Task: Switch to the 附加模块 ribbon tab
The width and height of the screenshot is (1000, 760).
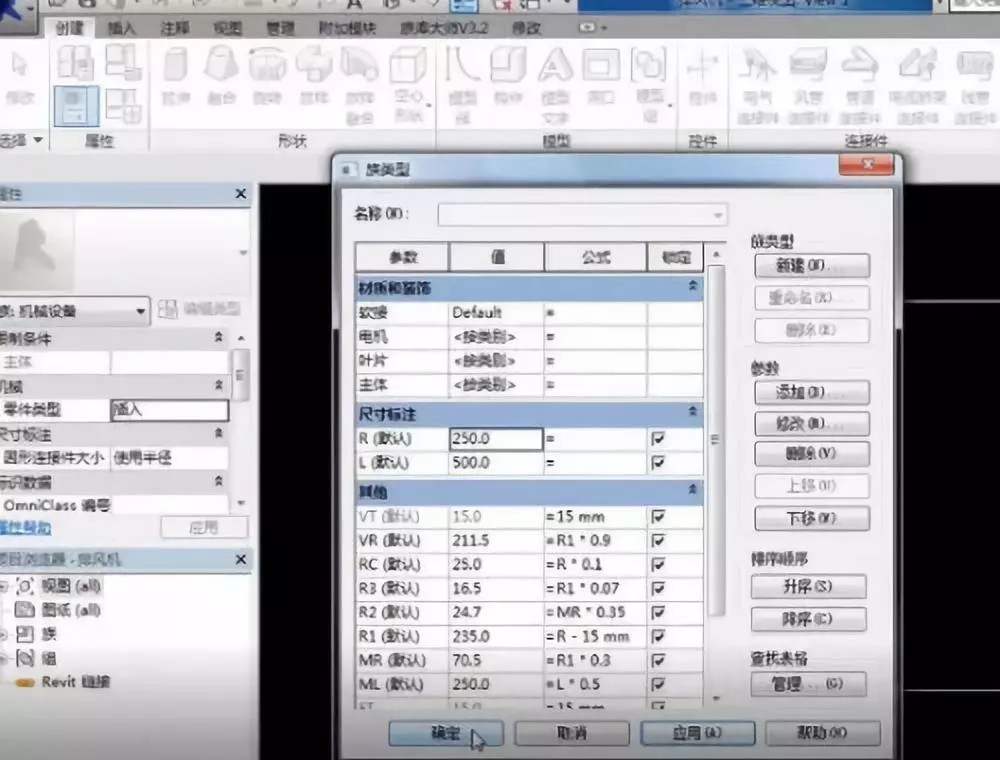Action: pos(348,28)
